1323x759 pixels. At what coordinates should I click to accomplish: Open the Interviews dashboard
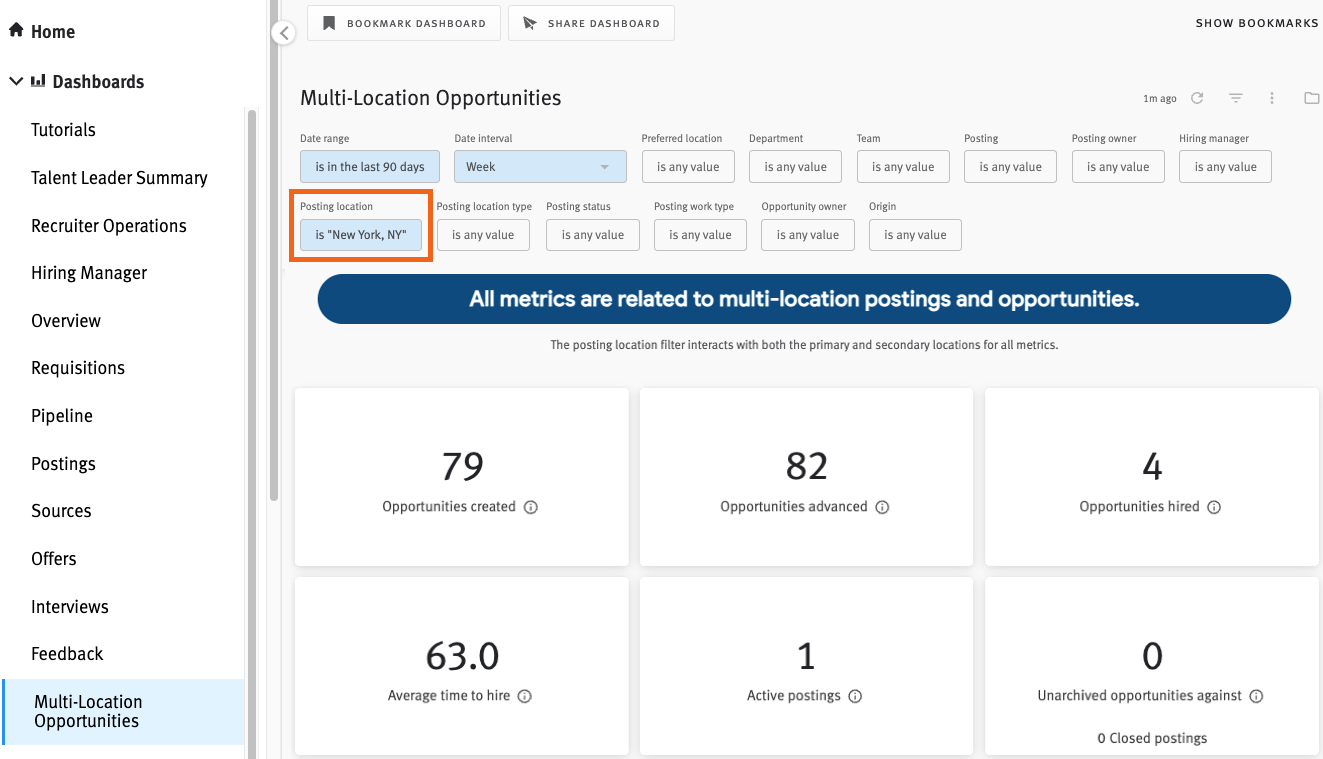pyautogui.click(x=70, y=607)
